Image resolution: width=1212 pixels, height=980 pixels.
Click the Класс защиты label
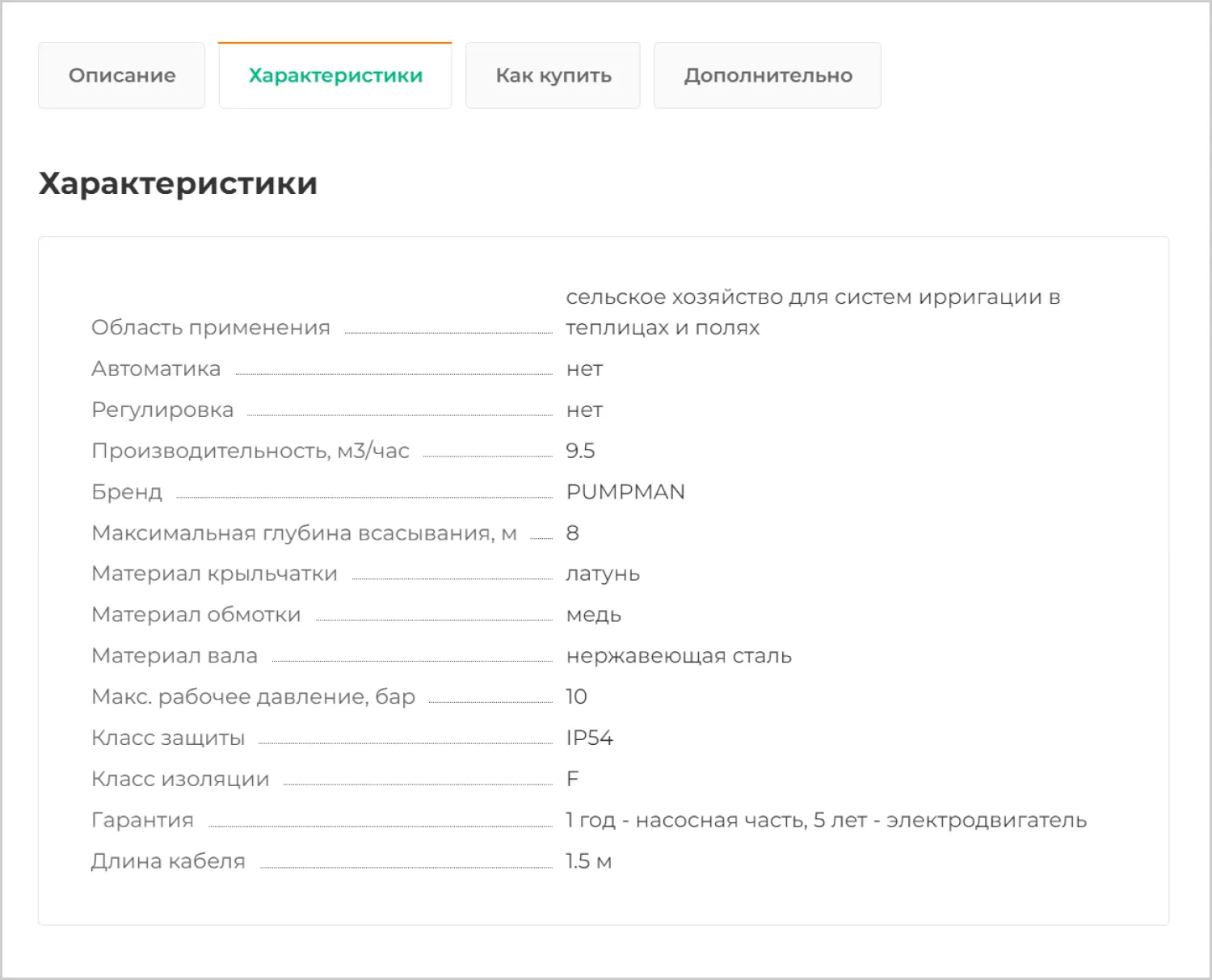point(168,738)
